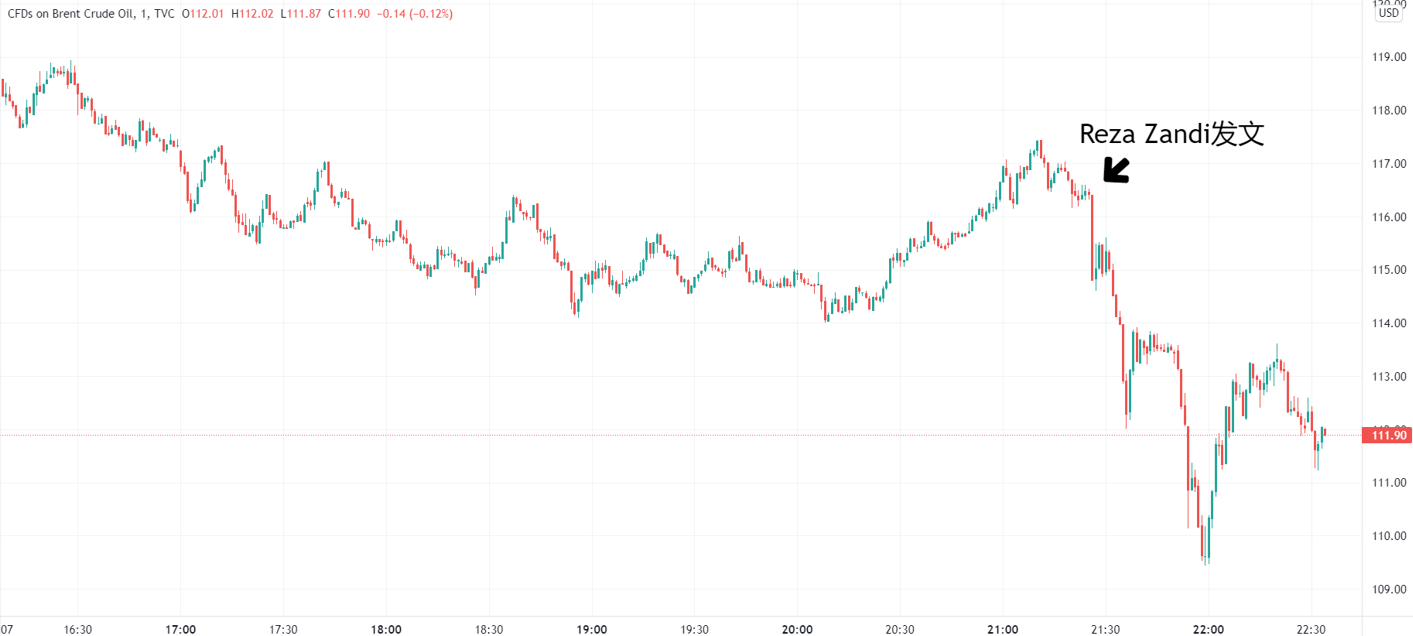
Task: Click the 113.00 level on the price axis
Action: pyautogui.click(x=1390, y=377)
